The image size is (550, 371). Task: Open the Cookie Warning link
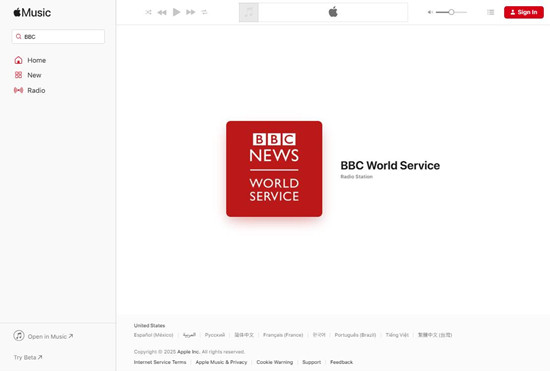pos(275,362)
